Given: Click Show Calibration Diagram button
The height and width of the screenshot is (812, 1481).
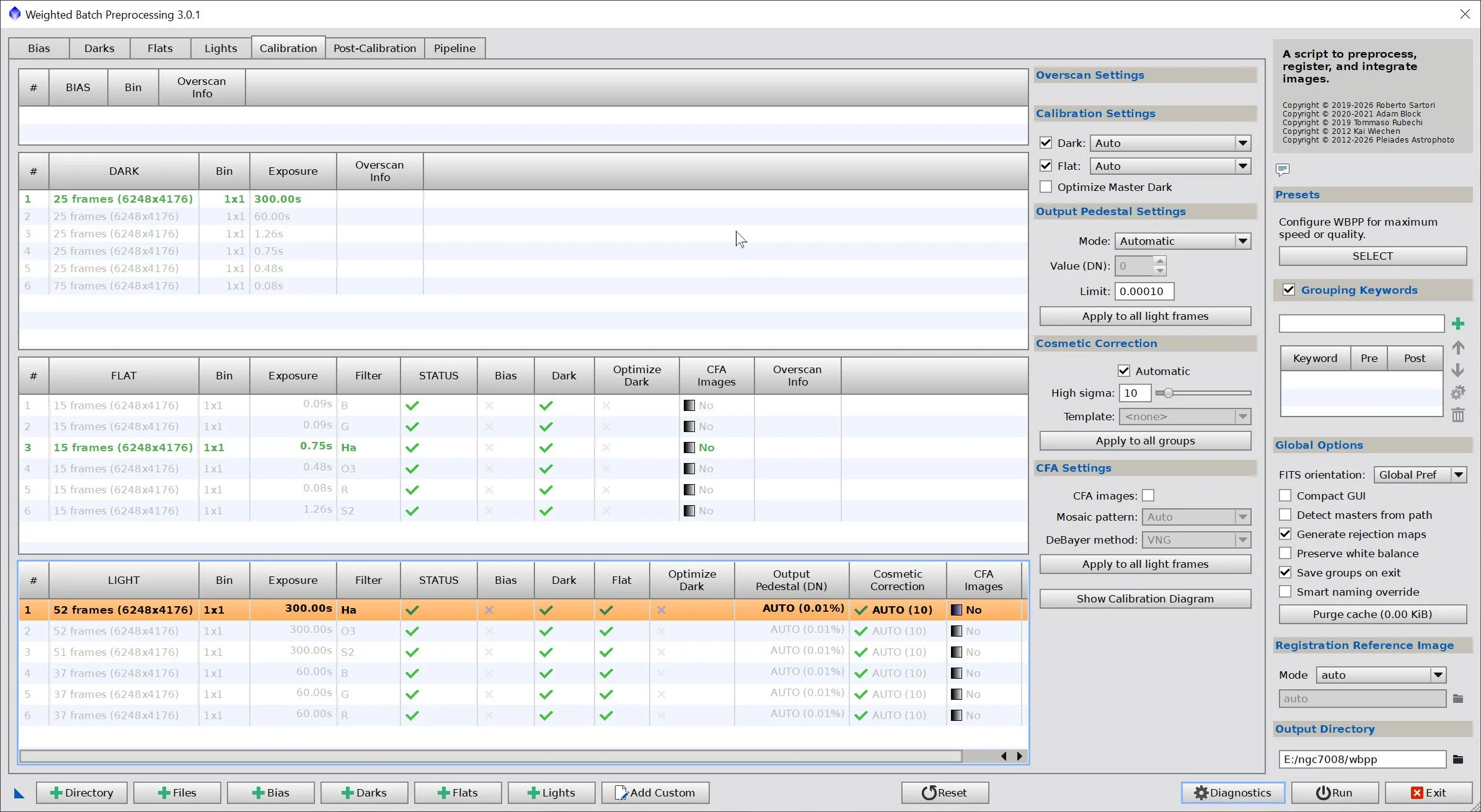Looking at the screenshot, I should pos(1145,599).
